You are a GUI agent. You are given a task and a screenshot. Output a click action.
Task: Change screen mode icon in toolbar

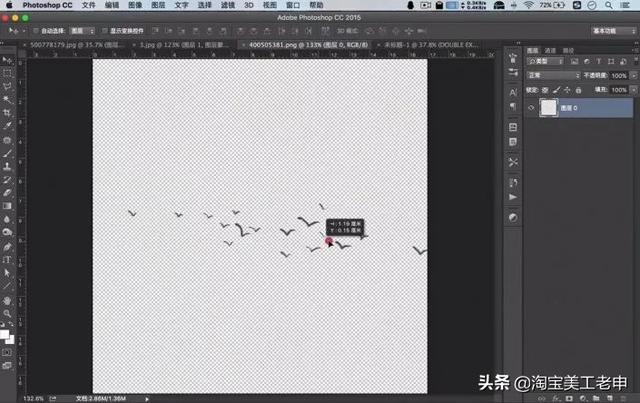pyautogui.click(x=7, y=365)
